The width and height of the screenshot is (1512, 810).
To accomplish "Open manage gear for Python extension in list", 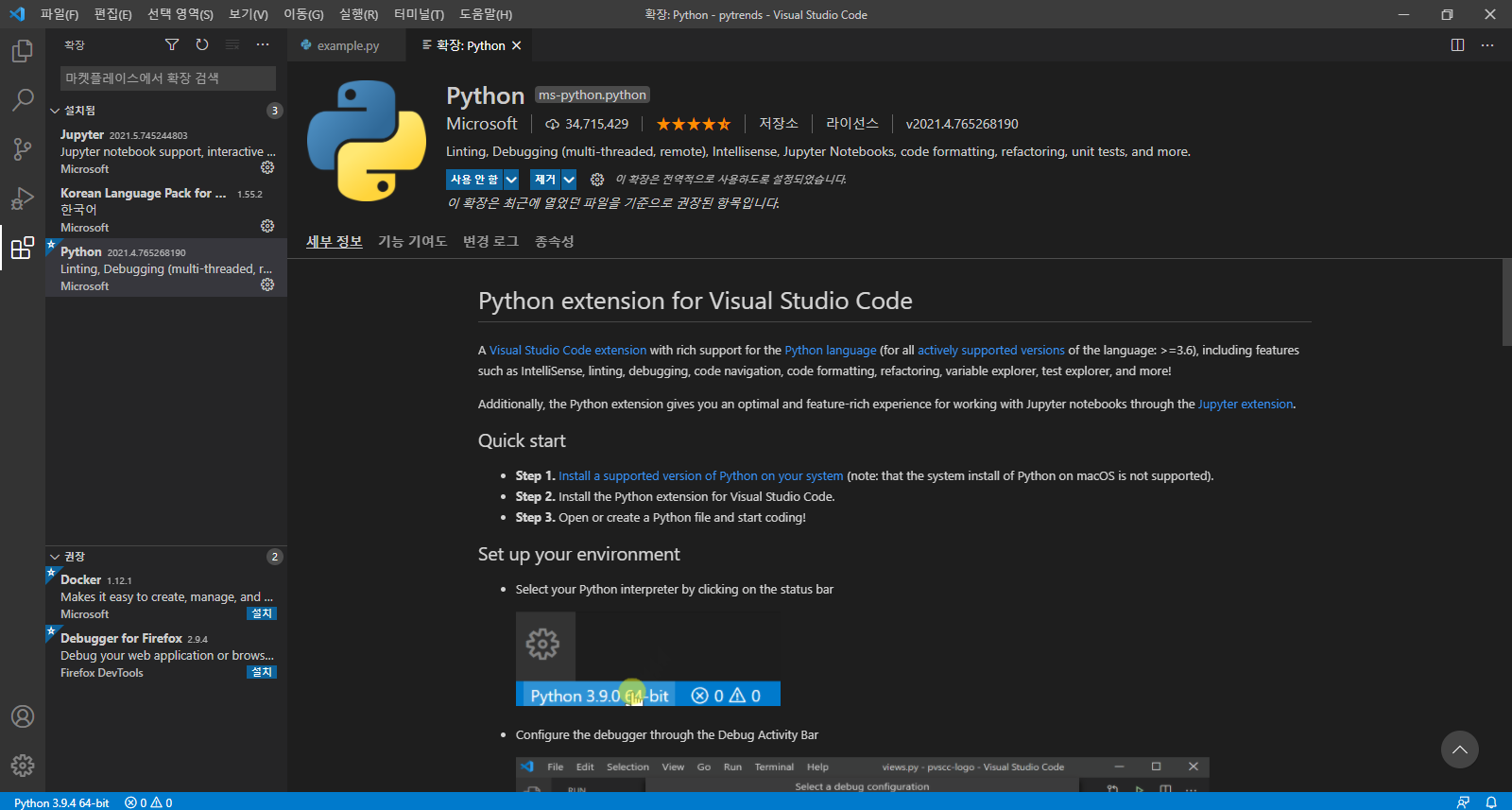I will coord(267,284).
